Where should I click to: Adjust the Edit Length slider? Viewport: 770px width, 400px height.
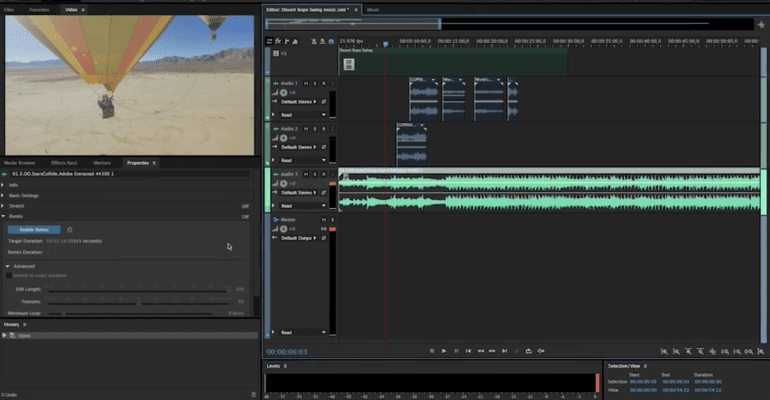pos(140,291)
